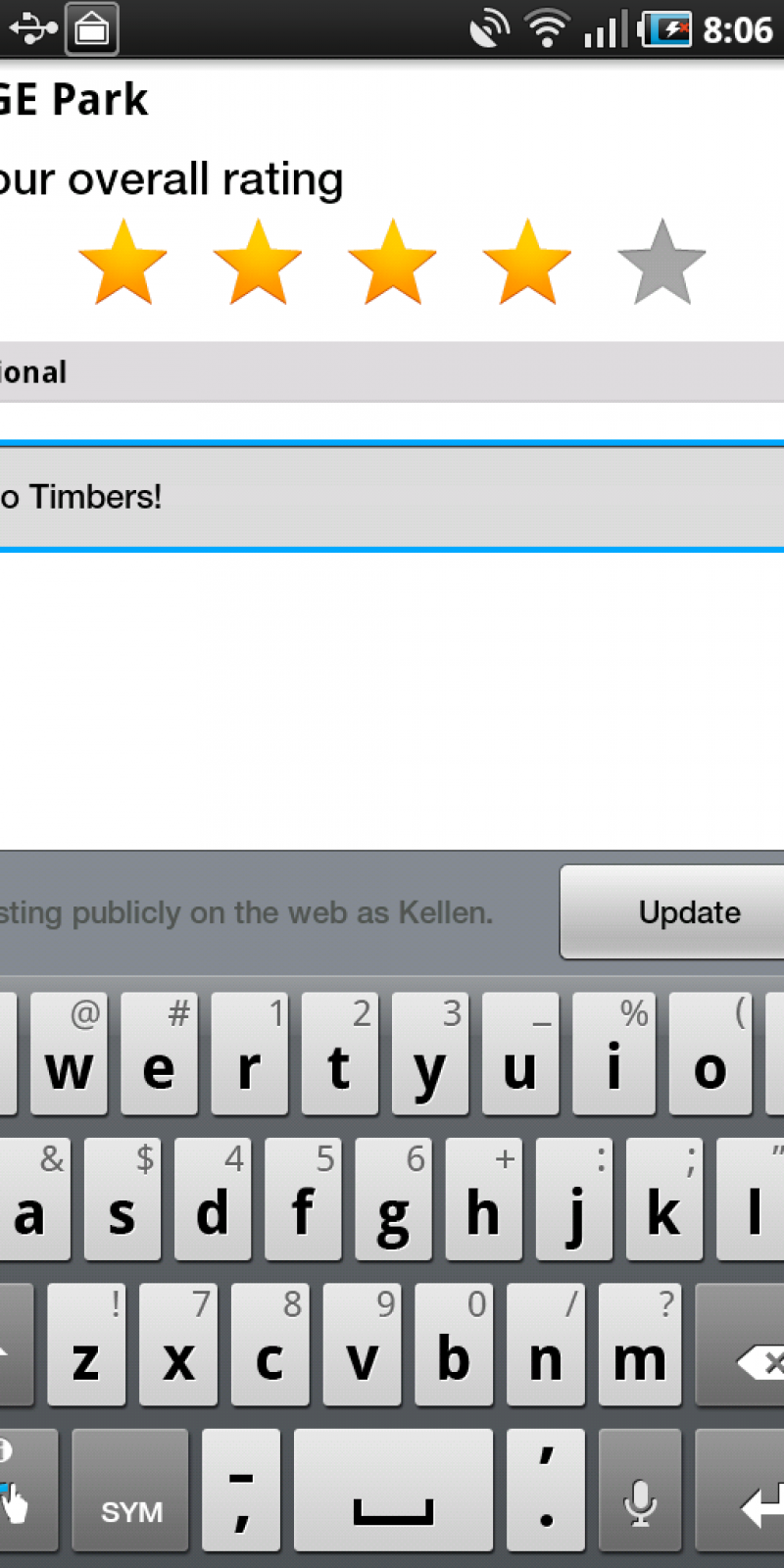Viewport: 784px width, 1568px height.
Task: Tap the third rating star
Action: tap(392, 263)
